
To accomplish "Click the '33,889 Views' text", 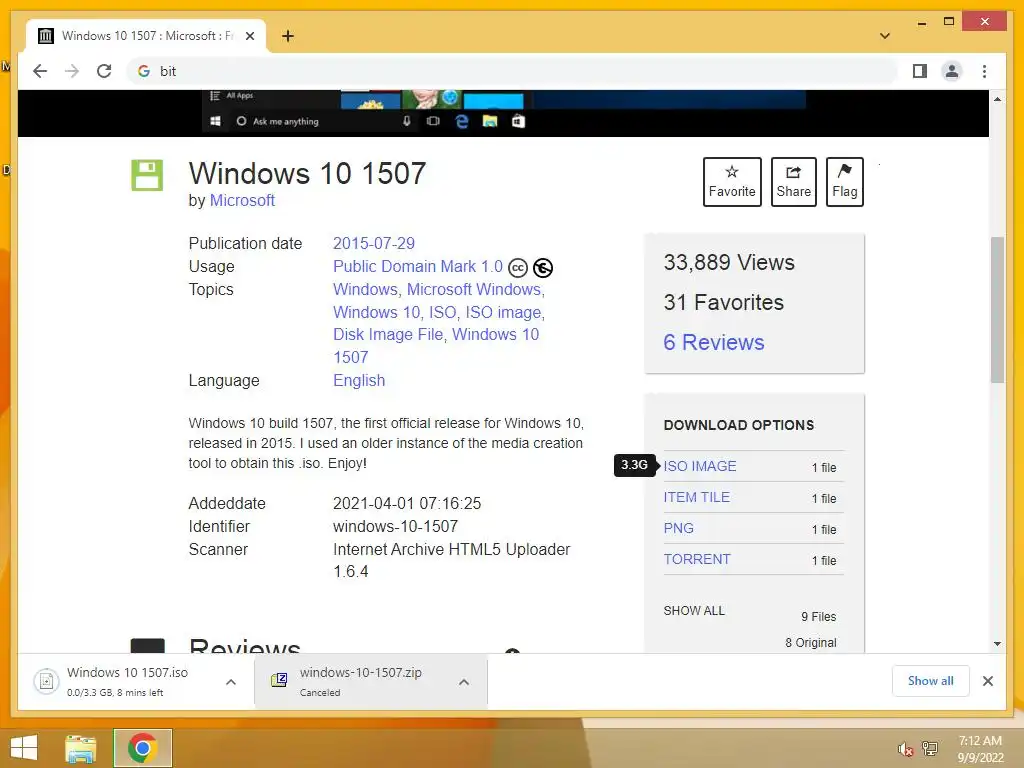I will pyautogui.click(x=729, y=263).
